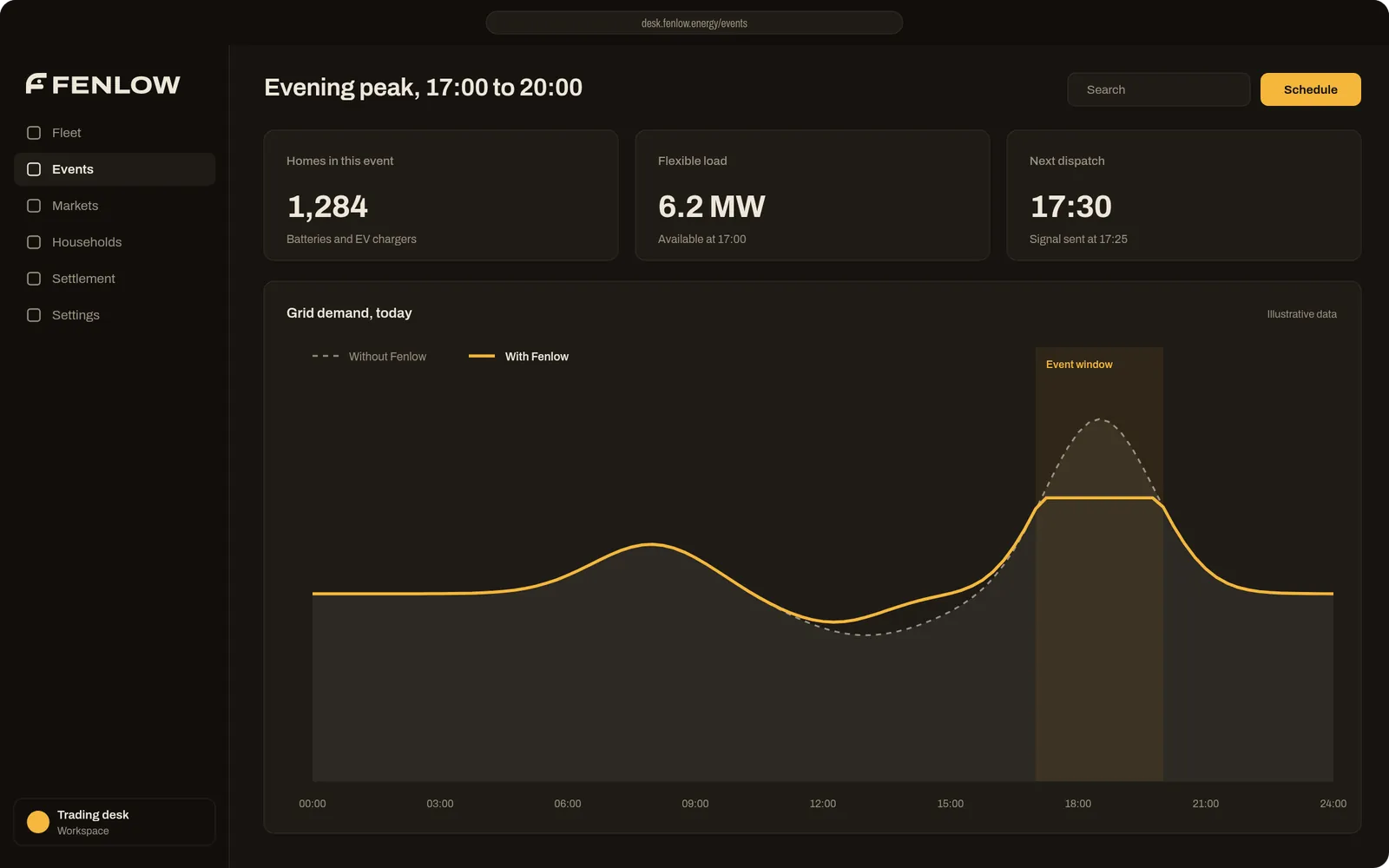Click the Flexible load card label
1389x868 pixels.
(693, 161)
